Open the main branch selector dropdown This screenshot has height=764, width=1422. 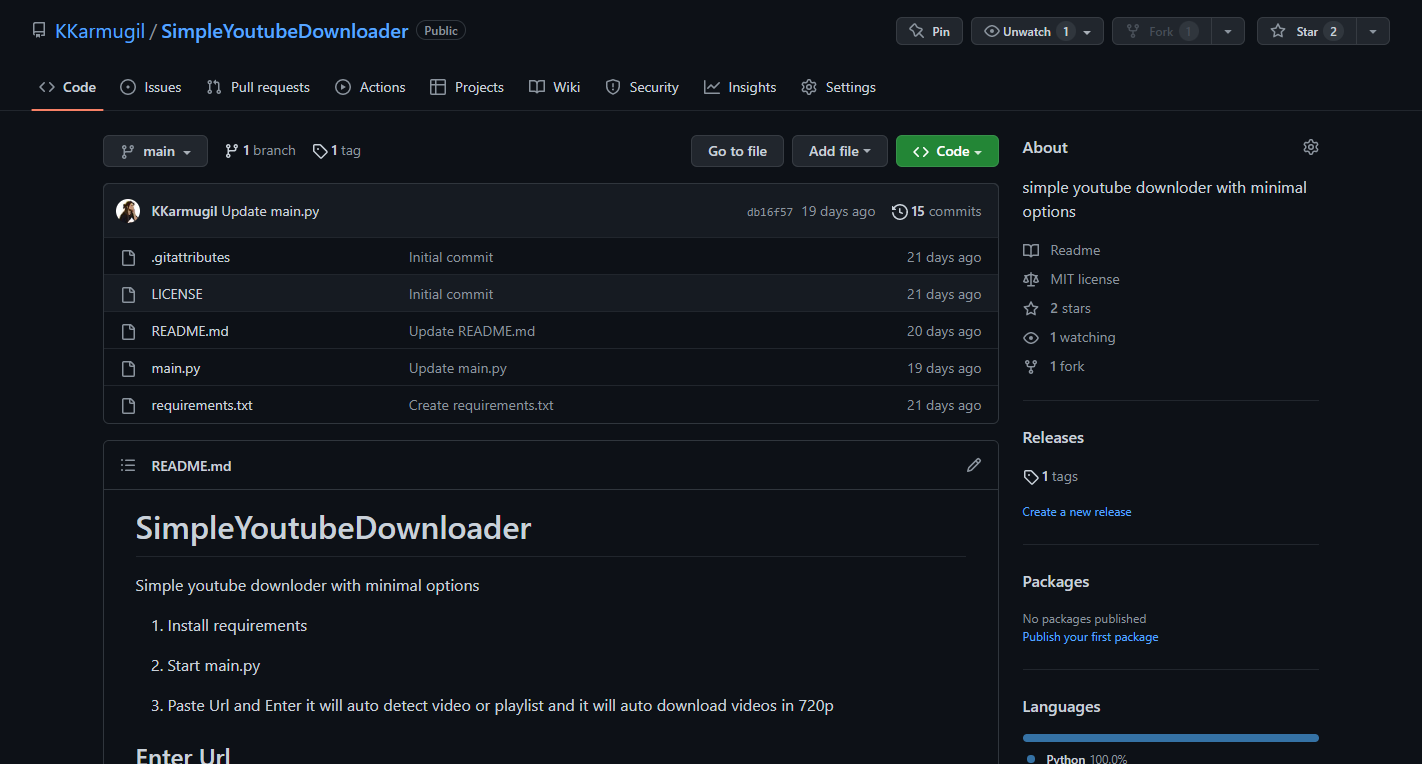(155, 151)
